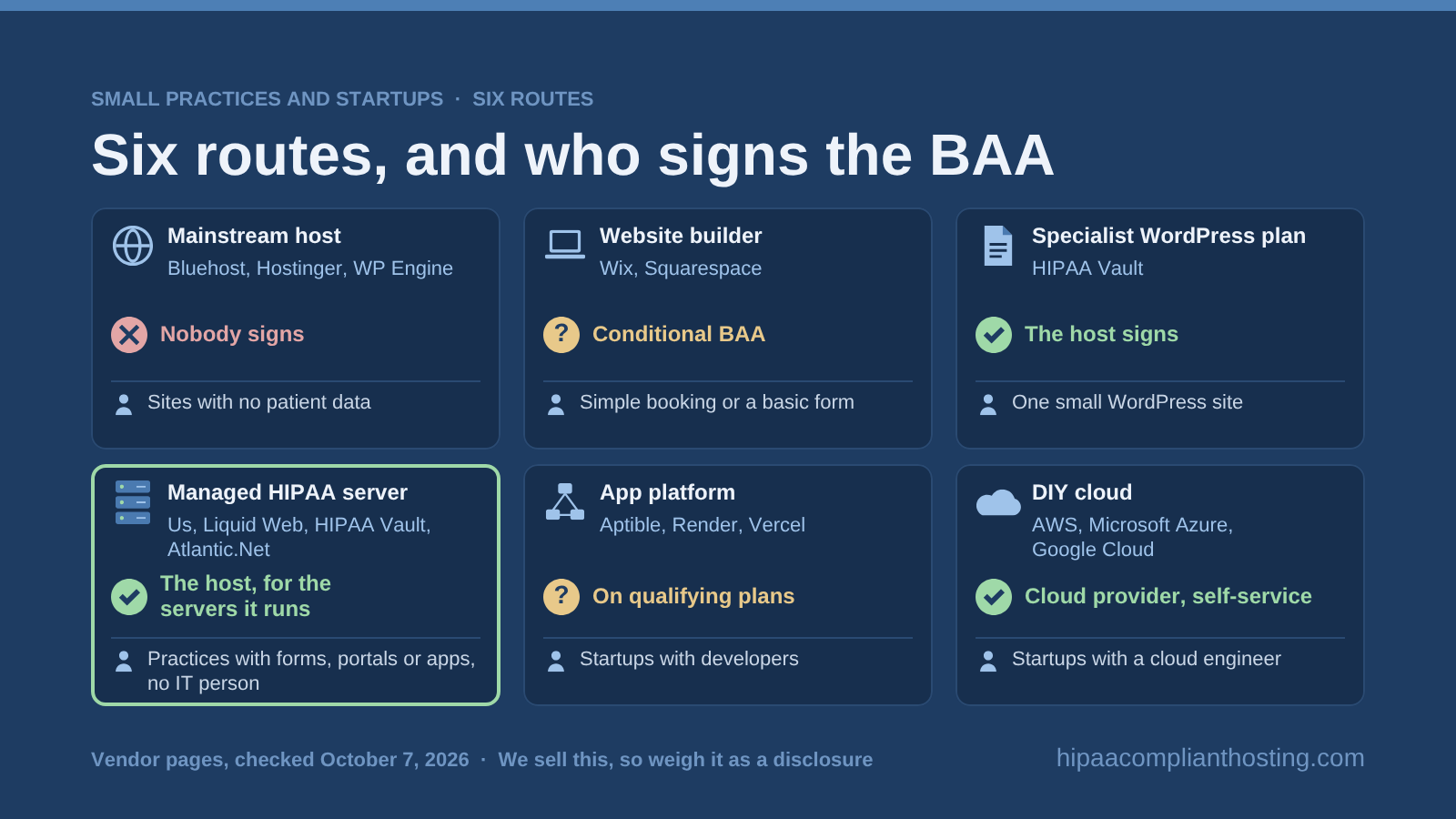Image resolution: width=1456 pixels, height=819 pixels.
Task: Click the globe icon beside Mainstream host
Action: coord(133,246)
